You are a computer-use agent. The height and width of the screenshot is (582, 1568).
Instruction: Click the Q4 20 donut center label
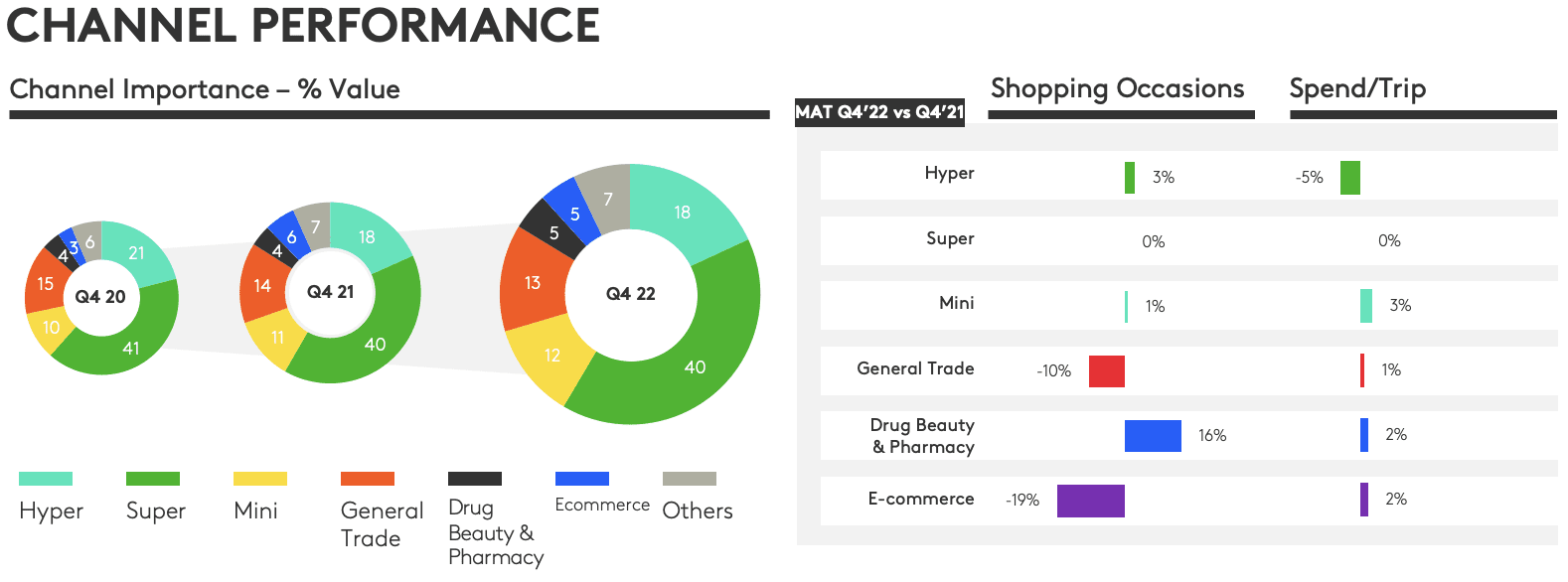(x=100, y=297)
